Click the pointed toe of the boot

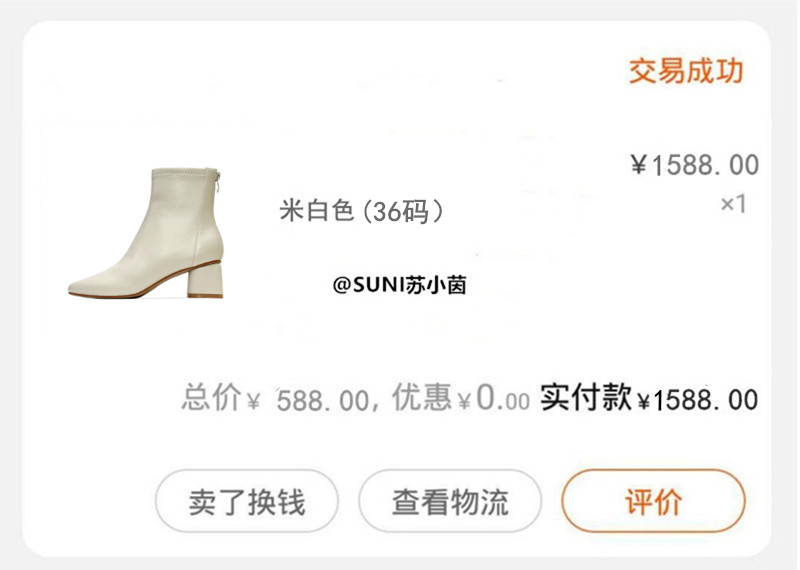pyautogui.click(x=81, y=287)
